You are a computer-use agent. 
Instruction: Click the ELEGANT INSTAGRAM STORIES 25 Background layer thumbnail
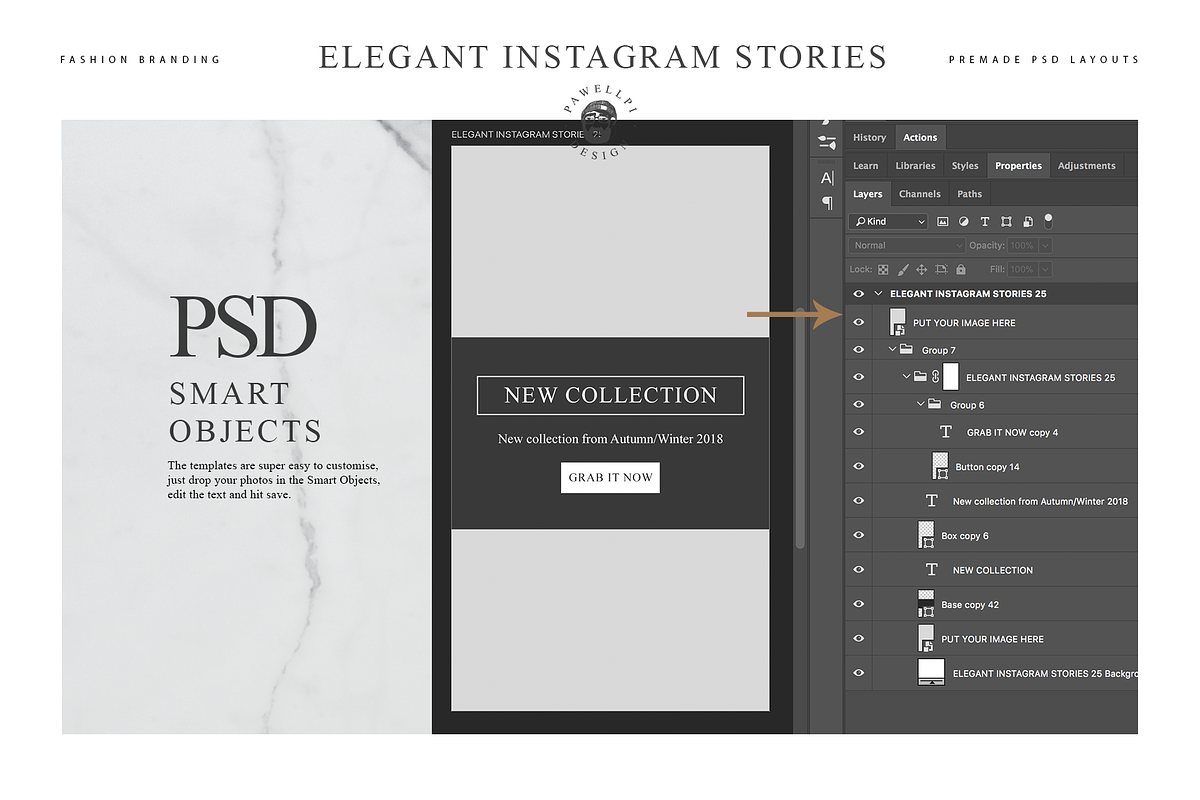click(x=931, y=672)
